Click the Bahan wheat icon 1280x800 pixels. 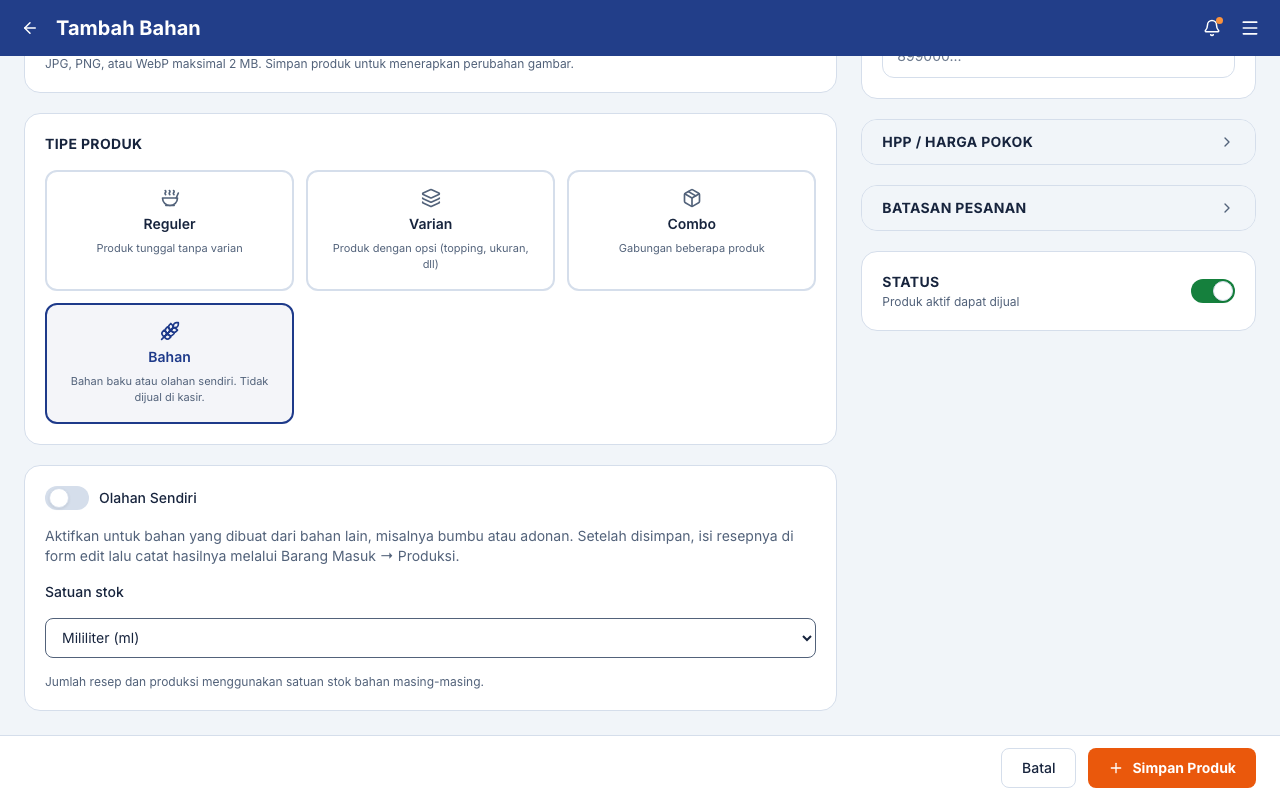(x=170, y=331)
